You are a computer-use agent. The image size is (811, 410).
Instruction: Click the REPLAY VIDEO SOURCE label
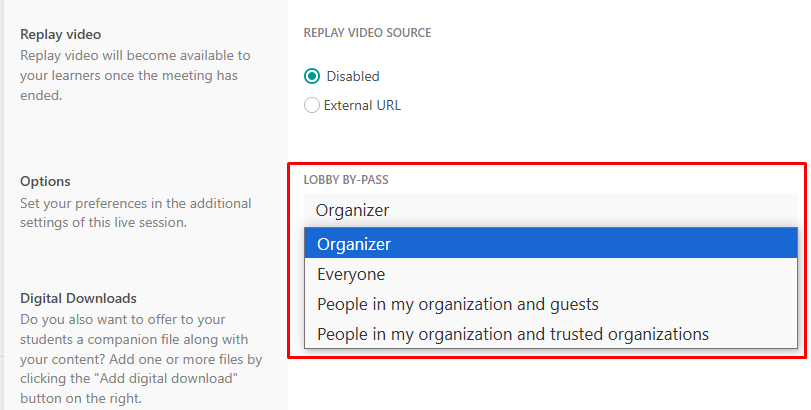[x=367, y=33]
